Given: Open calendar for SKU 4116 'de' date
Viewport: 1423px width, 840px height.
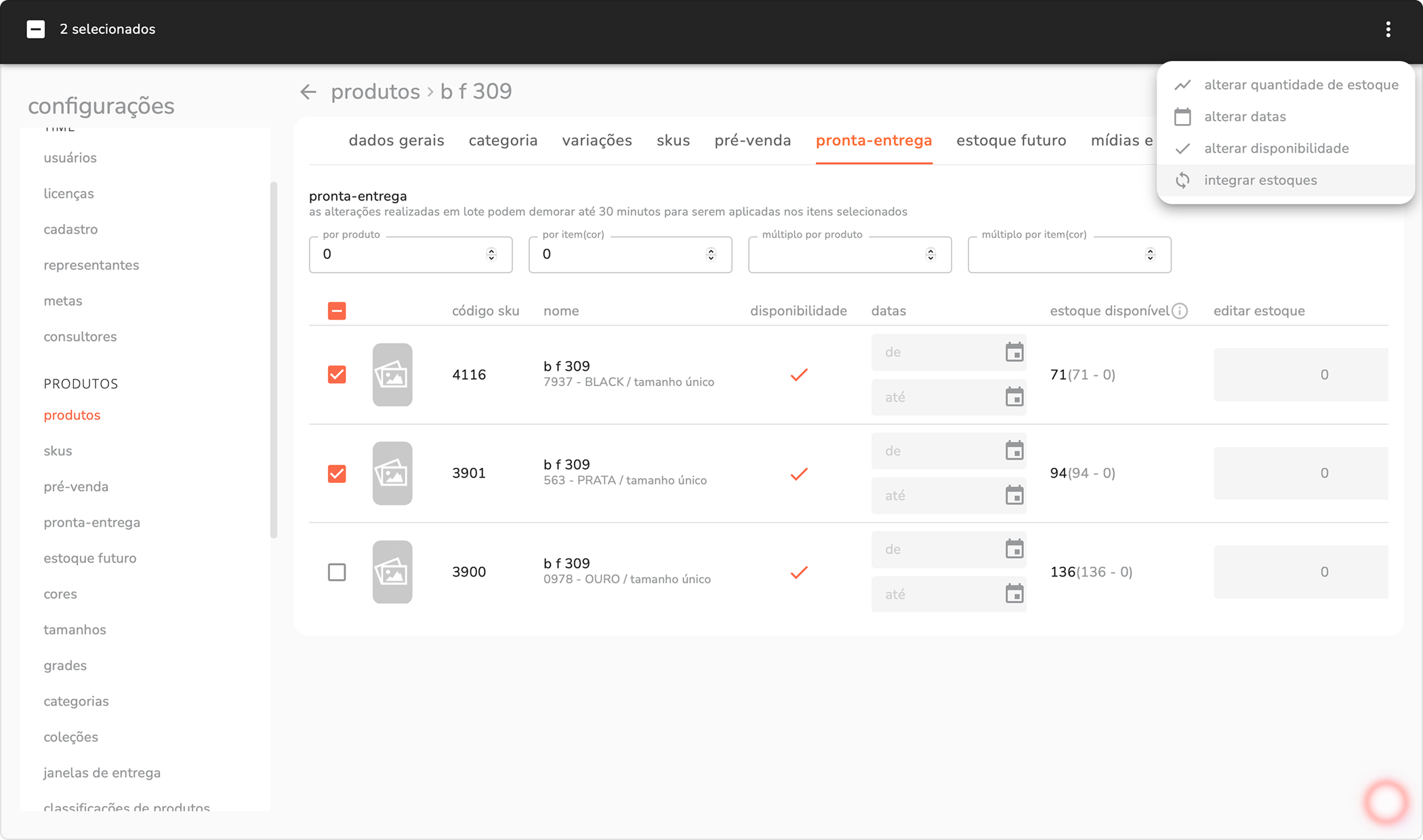Looking at the screenshot, I should (1014, 352).
